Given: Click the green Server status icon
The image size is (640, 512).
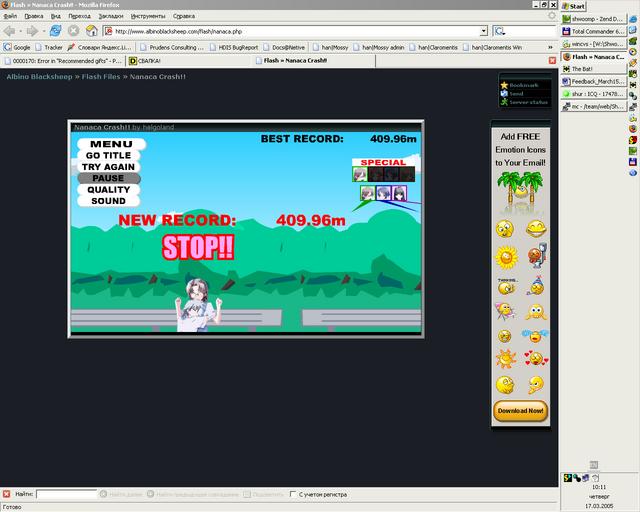Looking at the screenshot, I should click(x=504, y=102).
